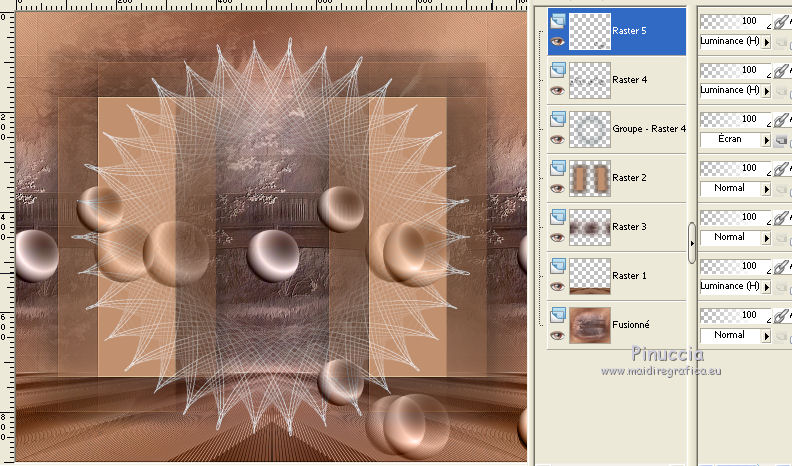
Task: Open Raster 1 Luminance blend mode arrow
Action: pyautogui.click(x=766, y=287)
